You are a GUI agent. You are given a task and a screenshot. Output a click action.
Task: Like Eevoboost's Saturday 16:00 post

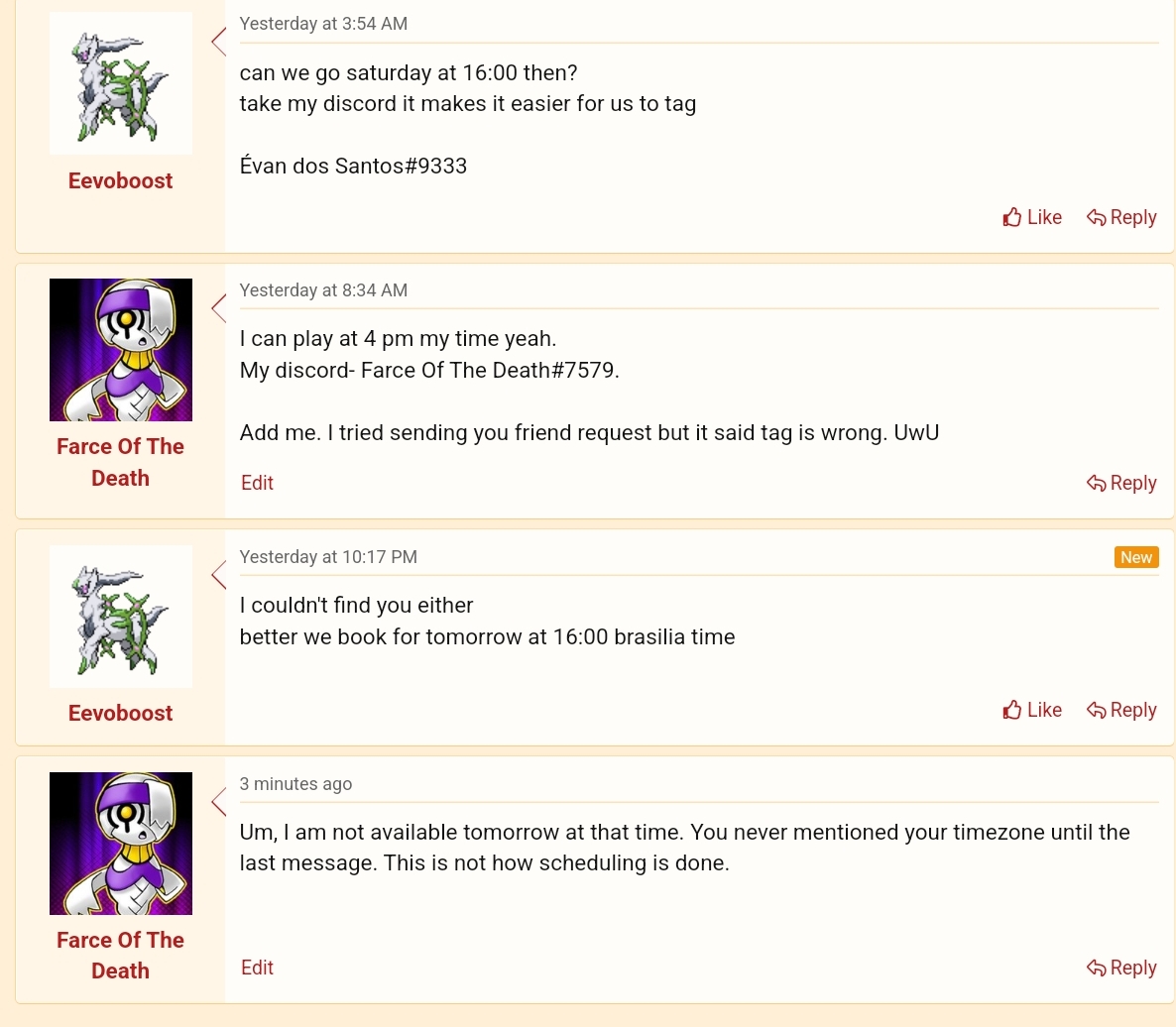coord(1032,217)
